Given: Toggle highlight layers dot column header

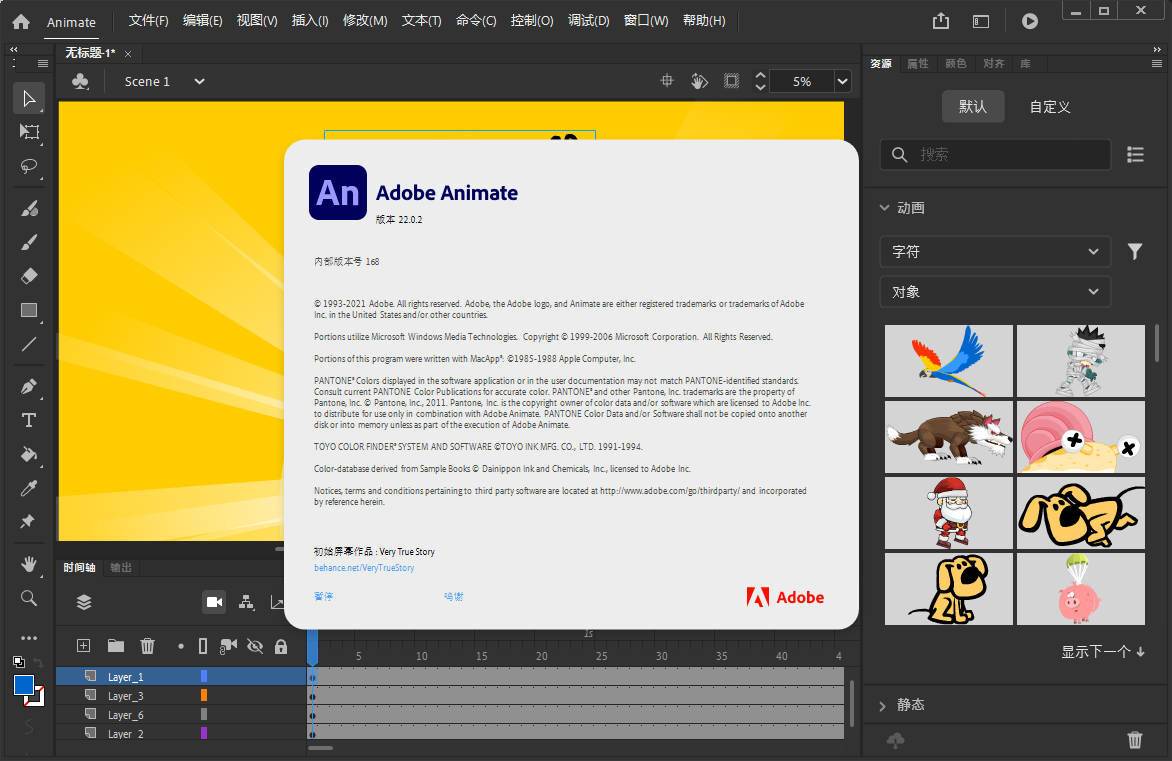Looking at the screenshot, I should coord(181,646).
